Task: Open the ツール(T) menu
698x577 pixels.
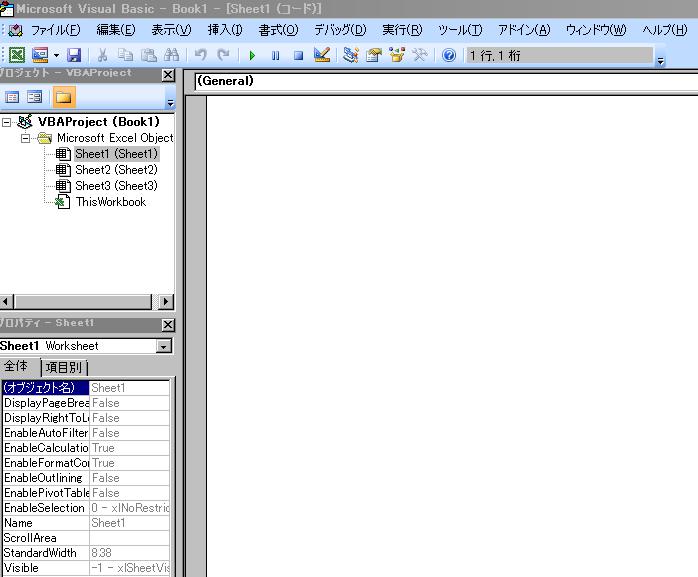Action: 460,30
